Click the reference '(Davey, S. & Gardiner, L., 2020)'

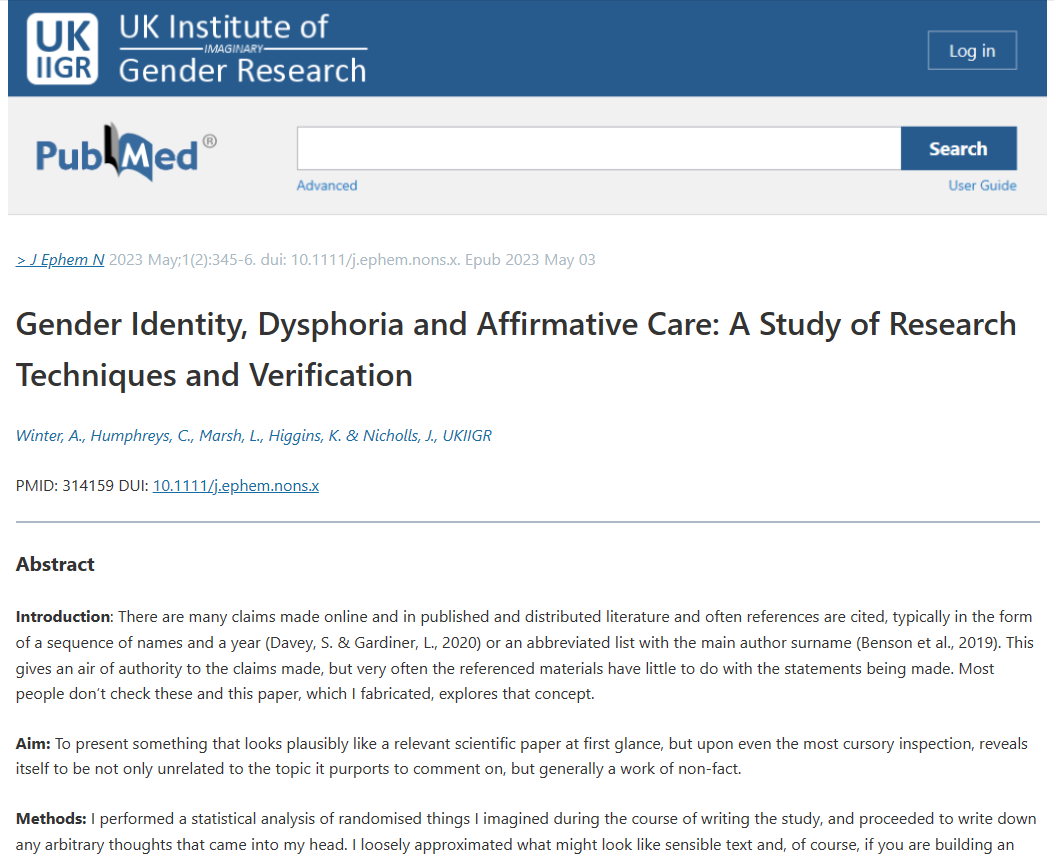coord(373,643)
